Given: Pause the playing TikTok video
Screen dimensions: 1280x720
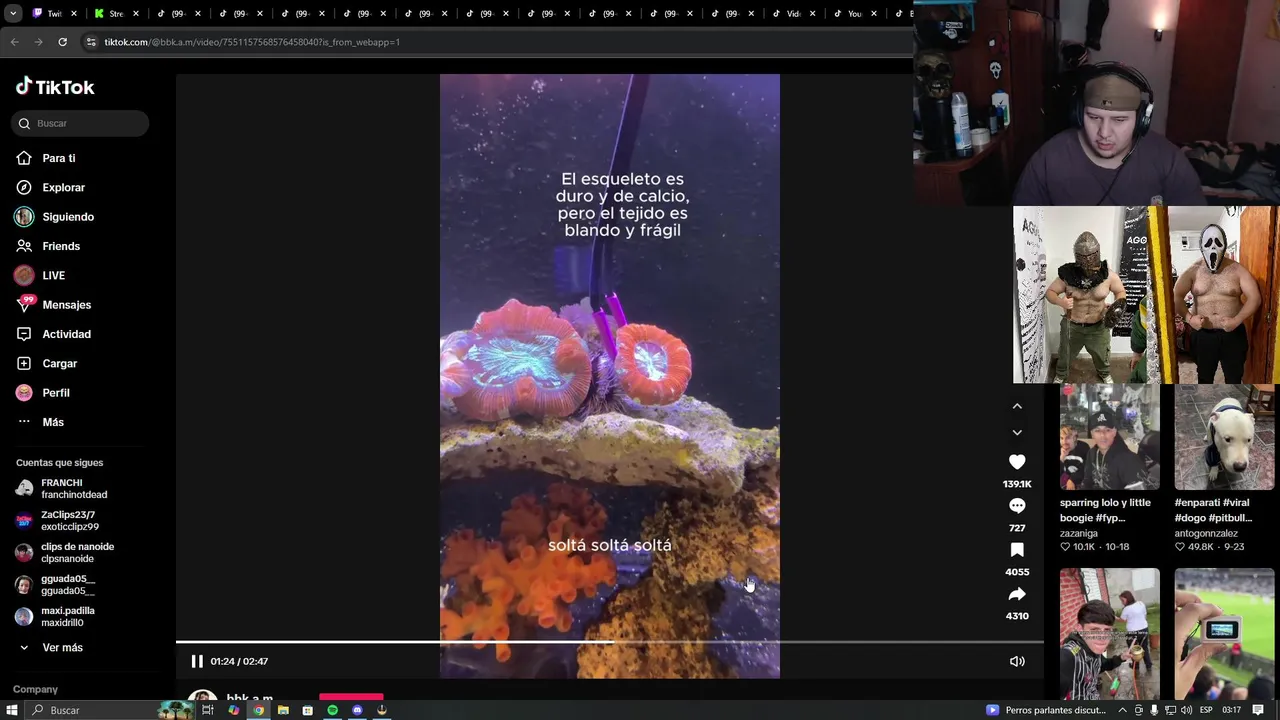Looking at the screenshot, I should tap(197, 661).
